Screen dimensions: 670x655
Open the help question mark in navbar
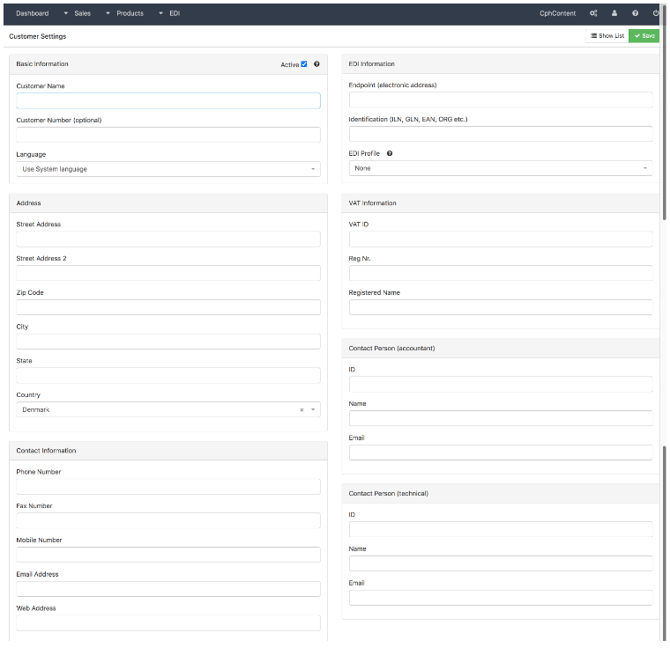pos(635,13)
